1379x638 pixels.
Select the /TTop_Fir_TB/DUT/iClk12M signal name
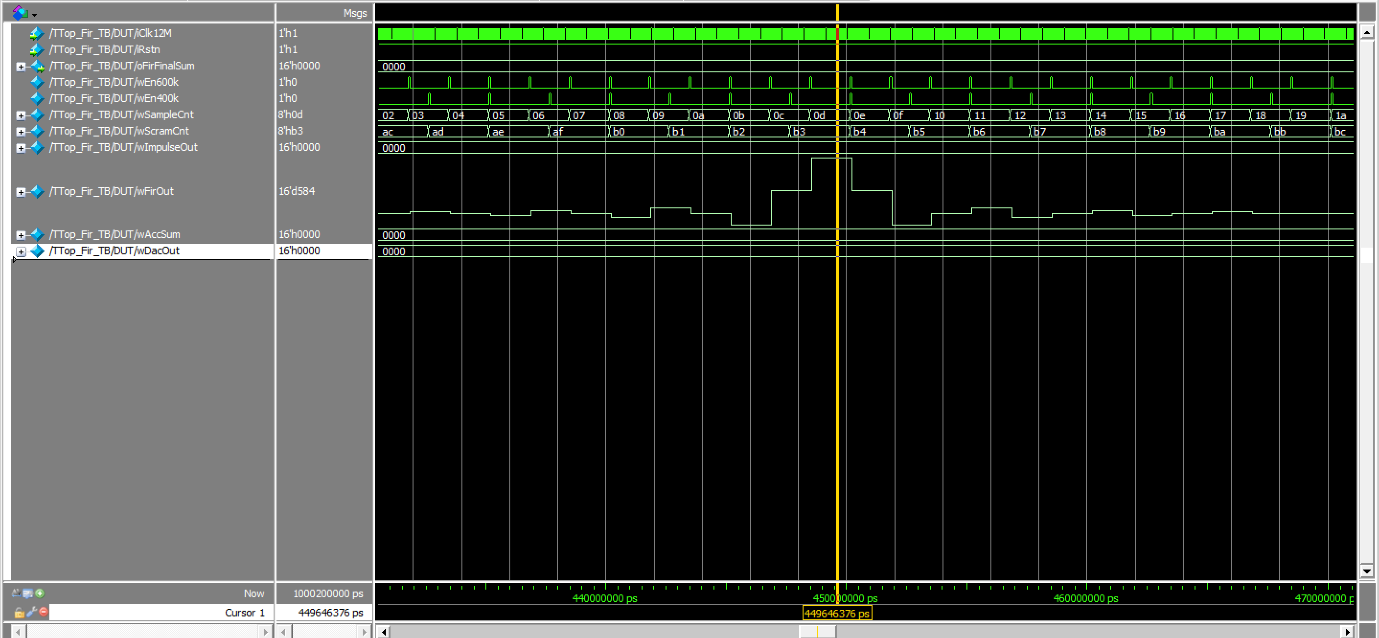tap(110, 33)
